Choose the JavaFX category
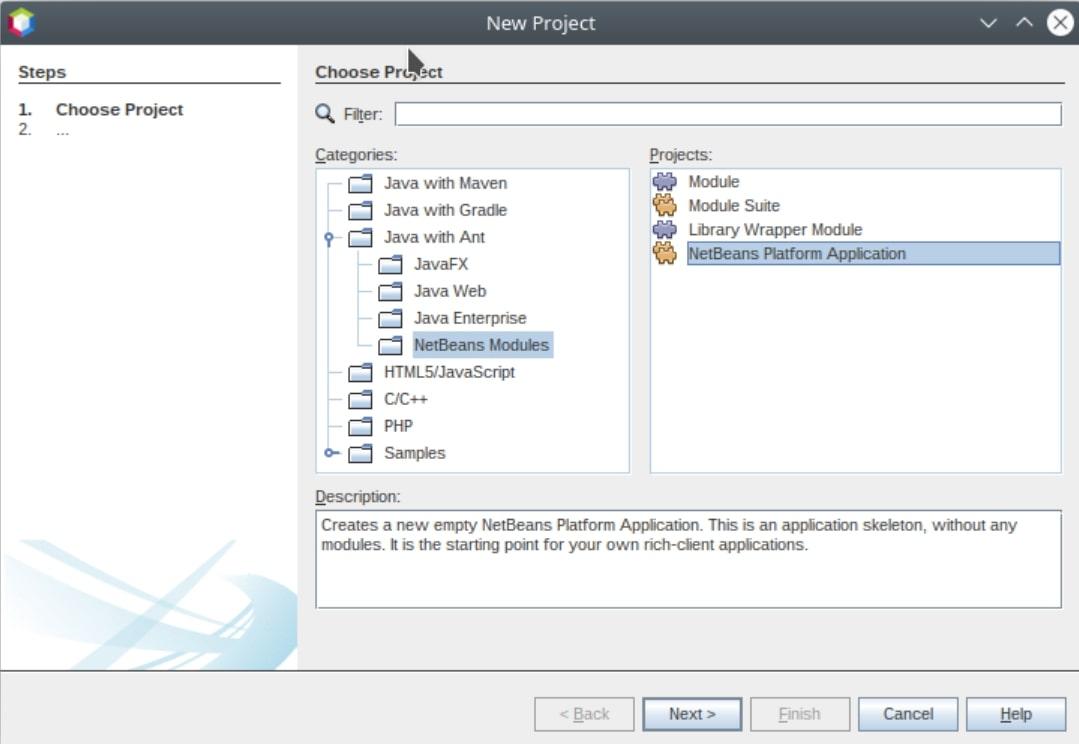1079x744 pixels. click(x=440, y=264)
